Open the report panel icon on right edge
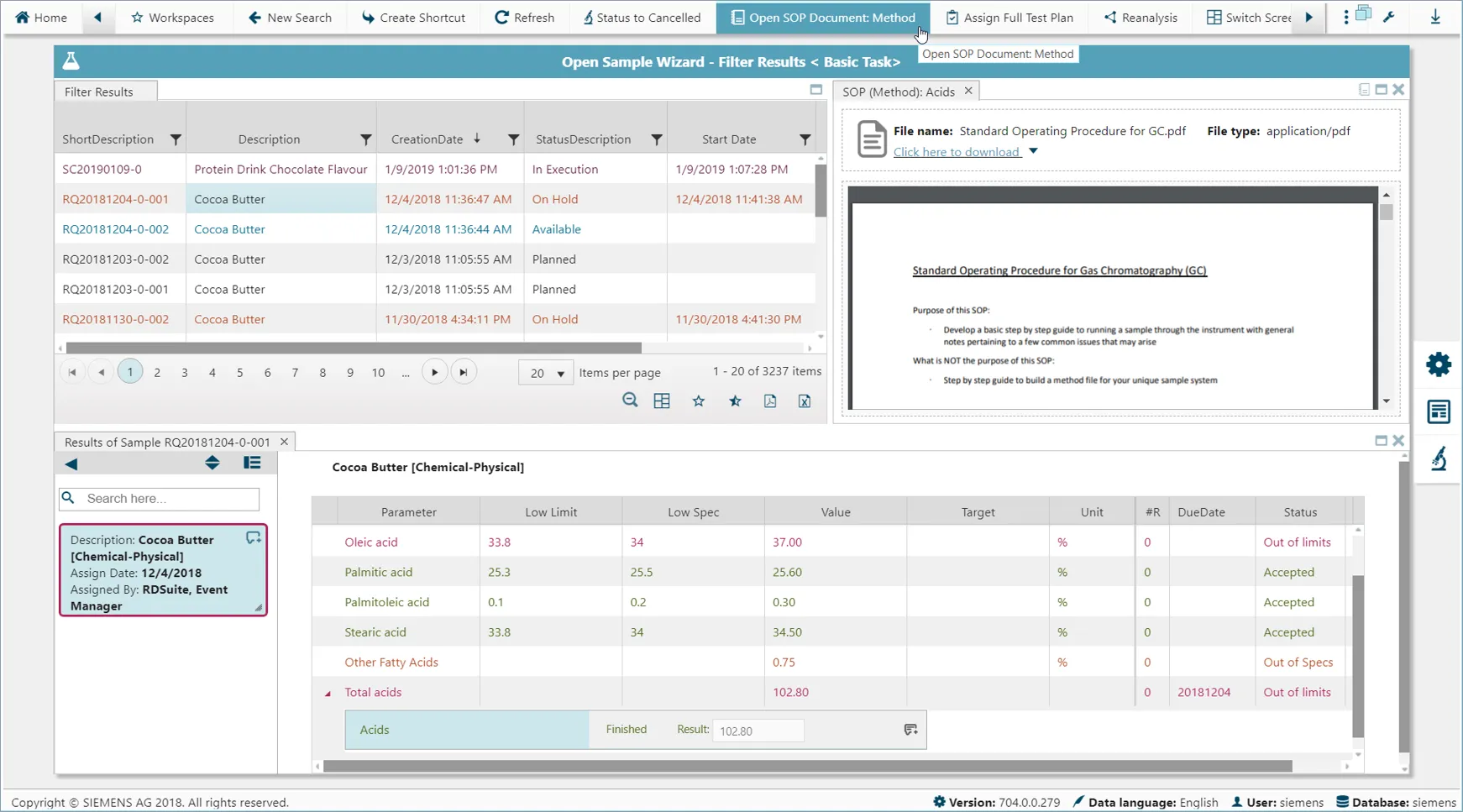The height and width of the screenshot is (812, 1463). click(1439, 411)
